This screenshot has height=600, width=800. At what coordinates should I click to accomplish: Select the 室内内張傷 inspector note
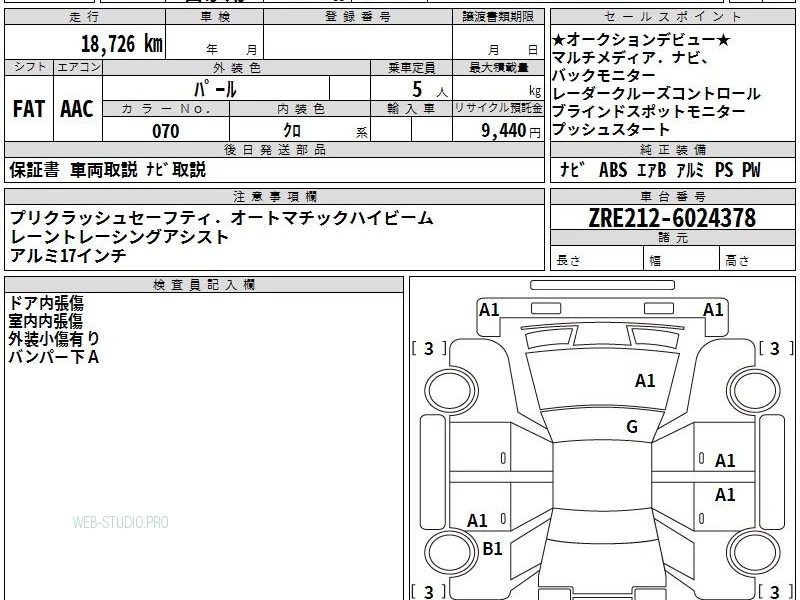(45, 321)
